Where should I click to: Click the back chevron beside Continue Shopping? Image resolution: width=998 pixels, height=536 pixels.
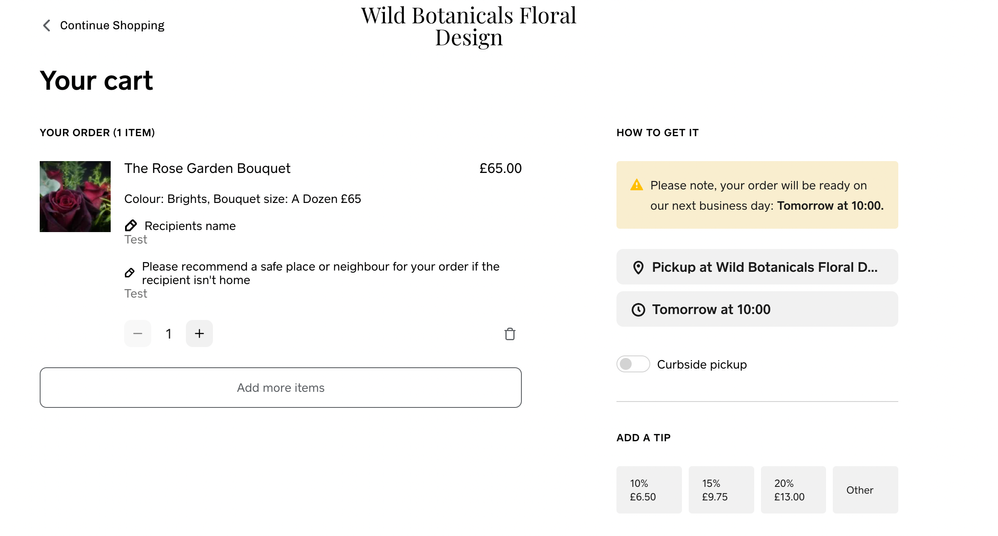pyautogui.click(x=46, y=25)
